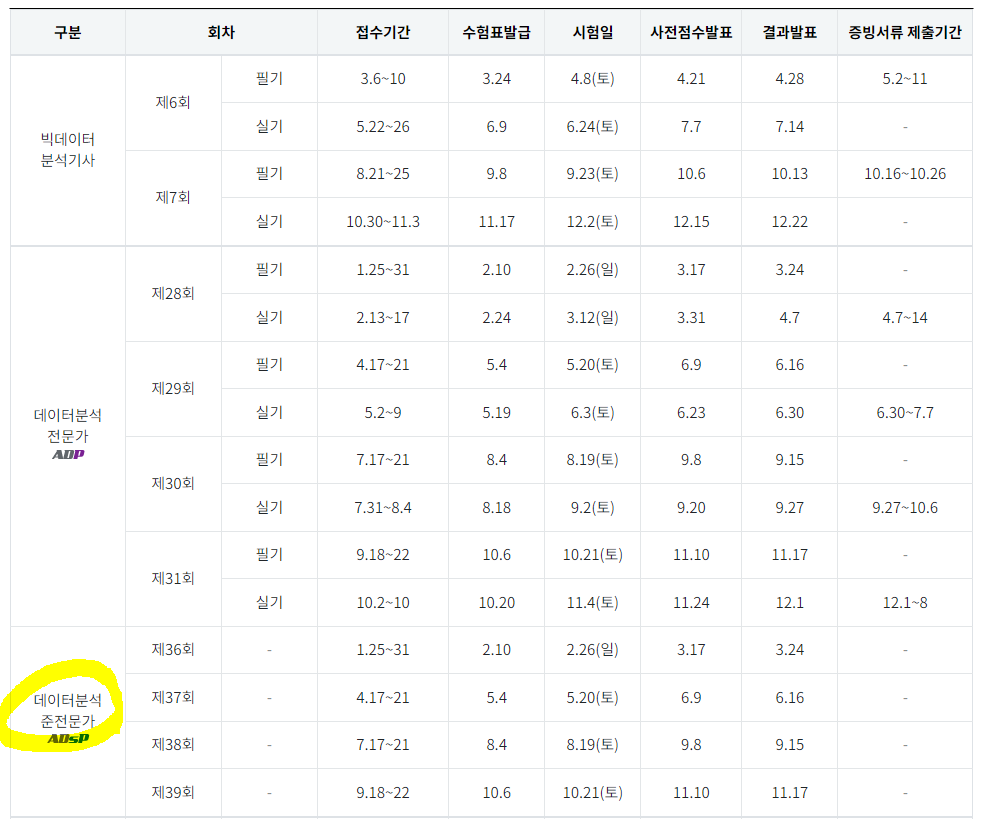Screen dimensions: 981x819
Task: Select the 접수기간 column header
Action: tap(383, 33)
